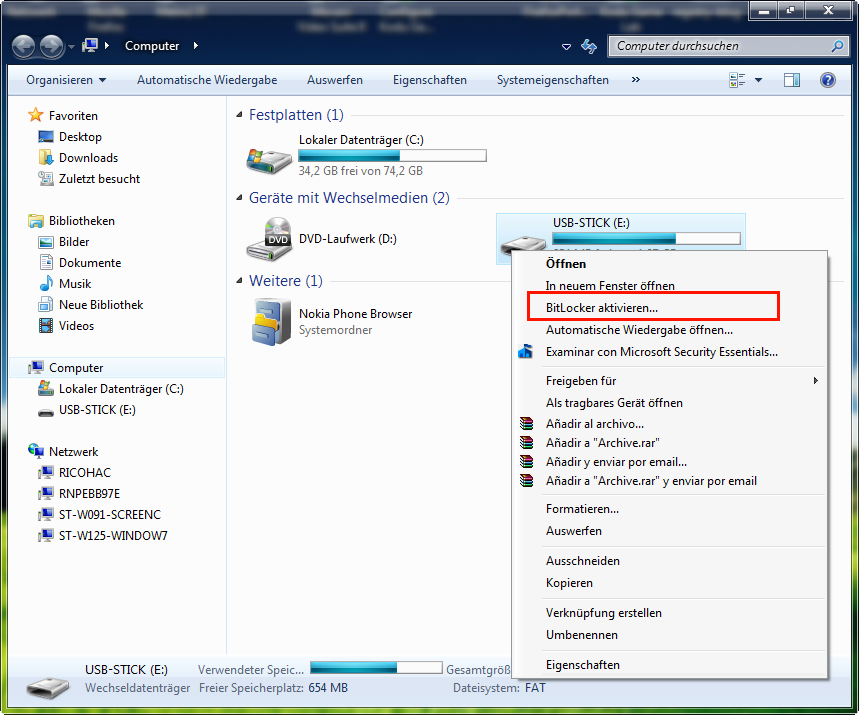The width and height of the screenshot is (859, 715).
Task: Click the Auswerfen toolbar button
Action: coord(335,80)
